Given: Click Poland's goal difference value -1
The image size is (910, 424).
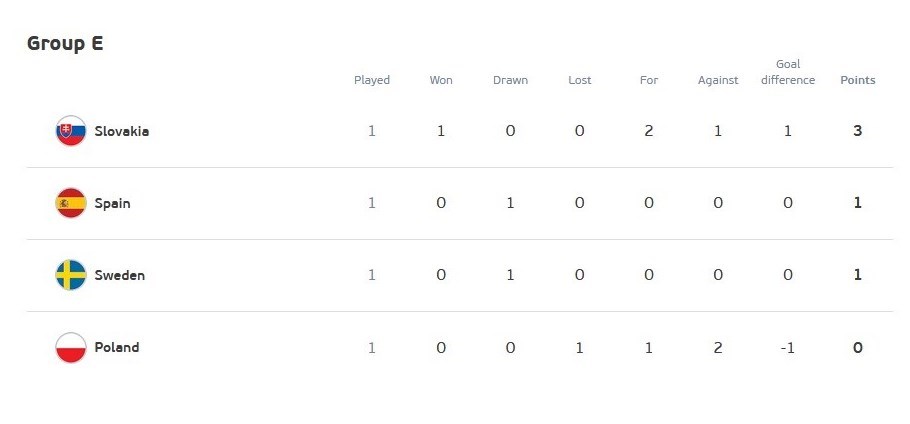Looking at the screenshot, I should [788, 348].
